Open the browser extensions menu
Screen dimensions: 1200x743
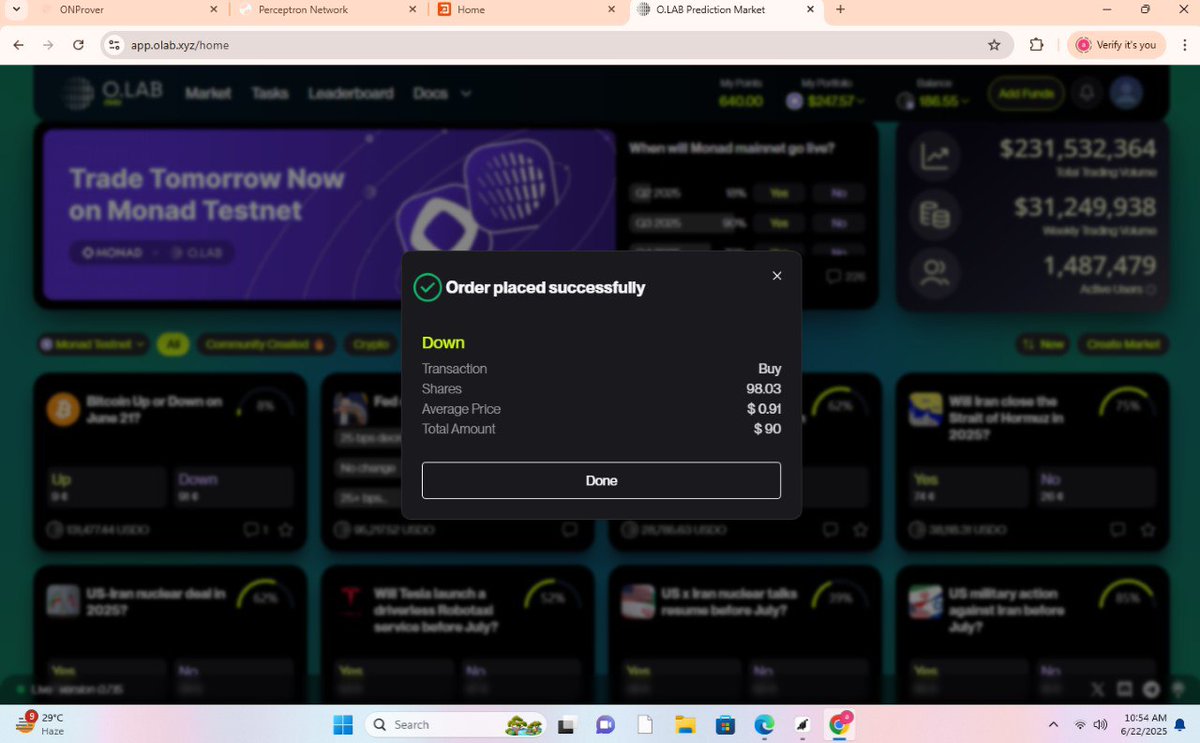(x=1036, y=45)
